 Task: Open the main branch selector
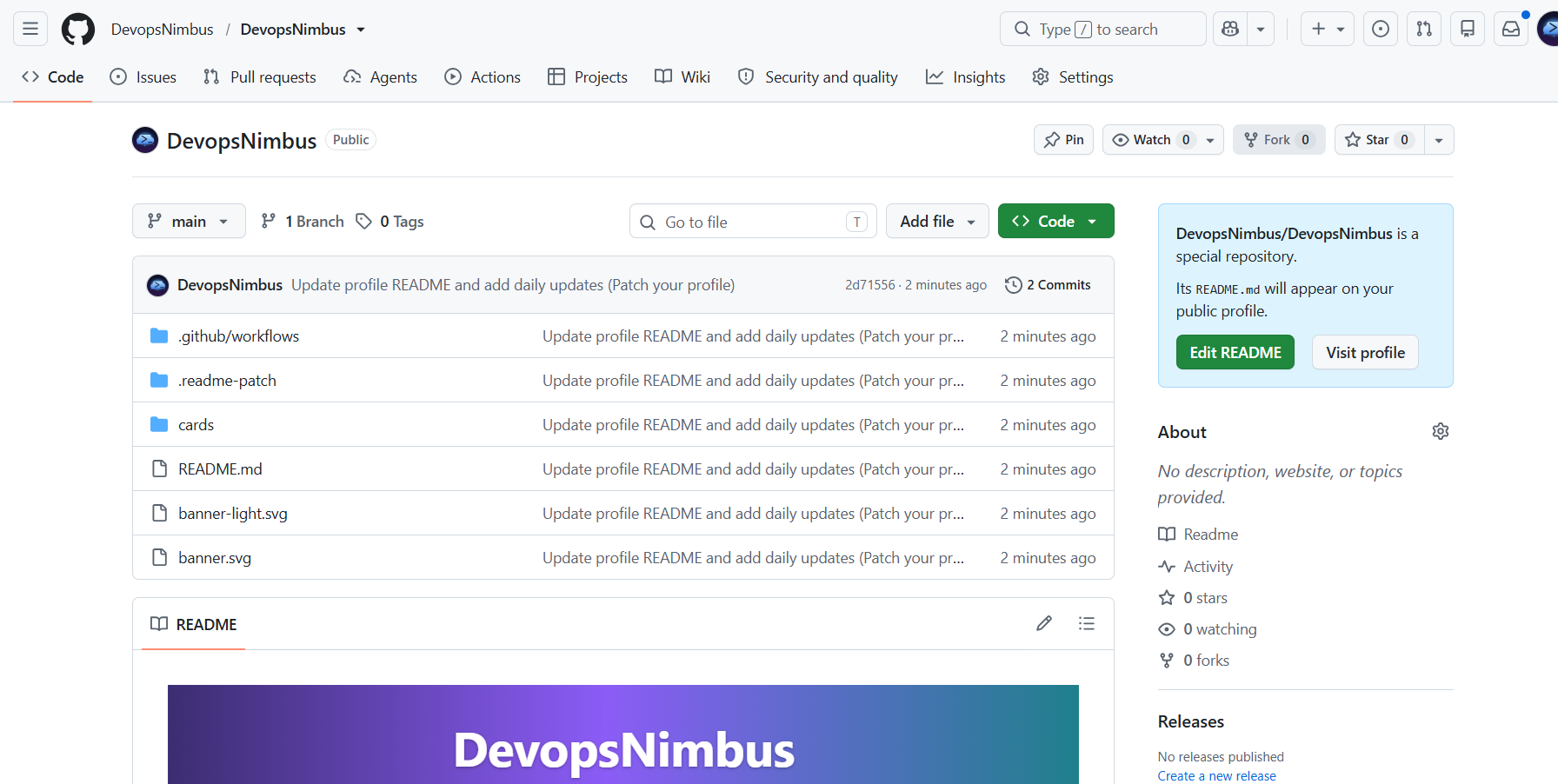189,221
